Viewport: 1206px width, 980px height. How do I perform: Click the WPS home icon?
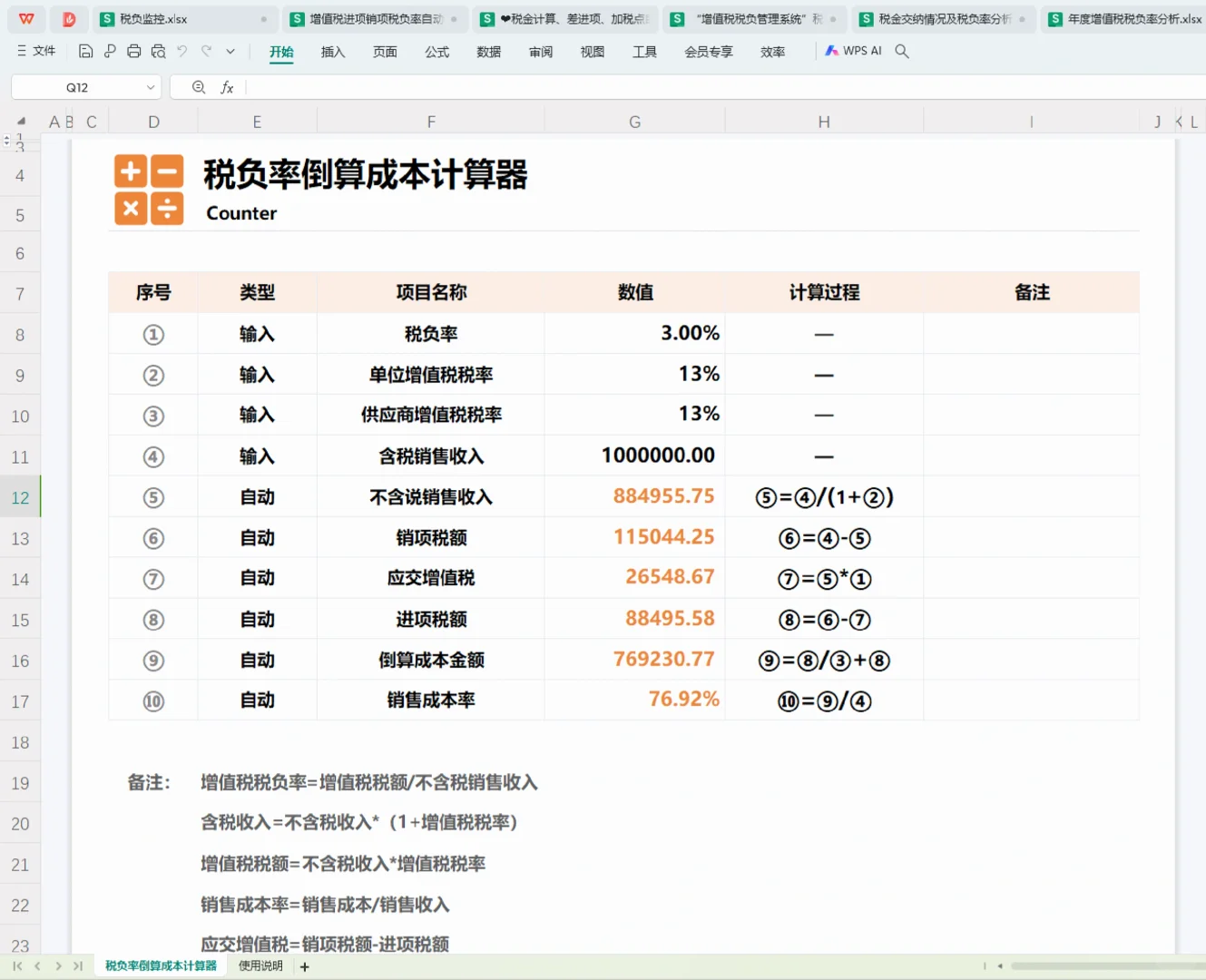coord(29,18)
